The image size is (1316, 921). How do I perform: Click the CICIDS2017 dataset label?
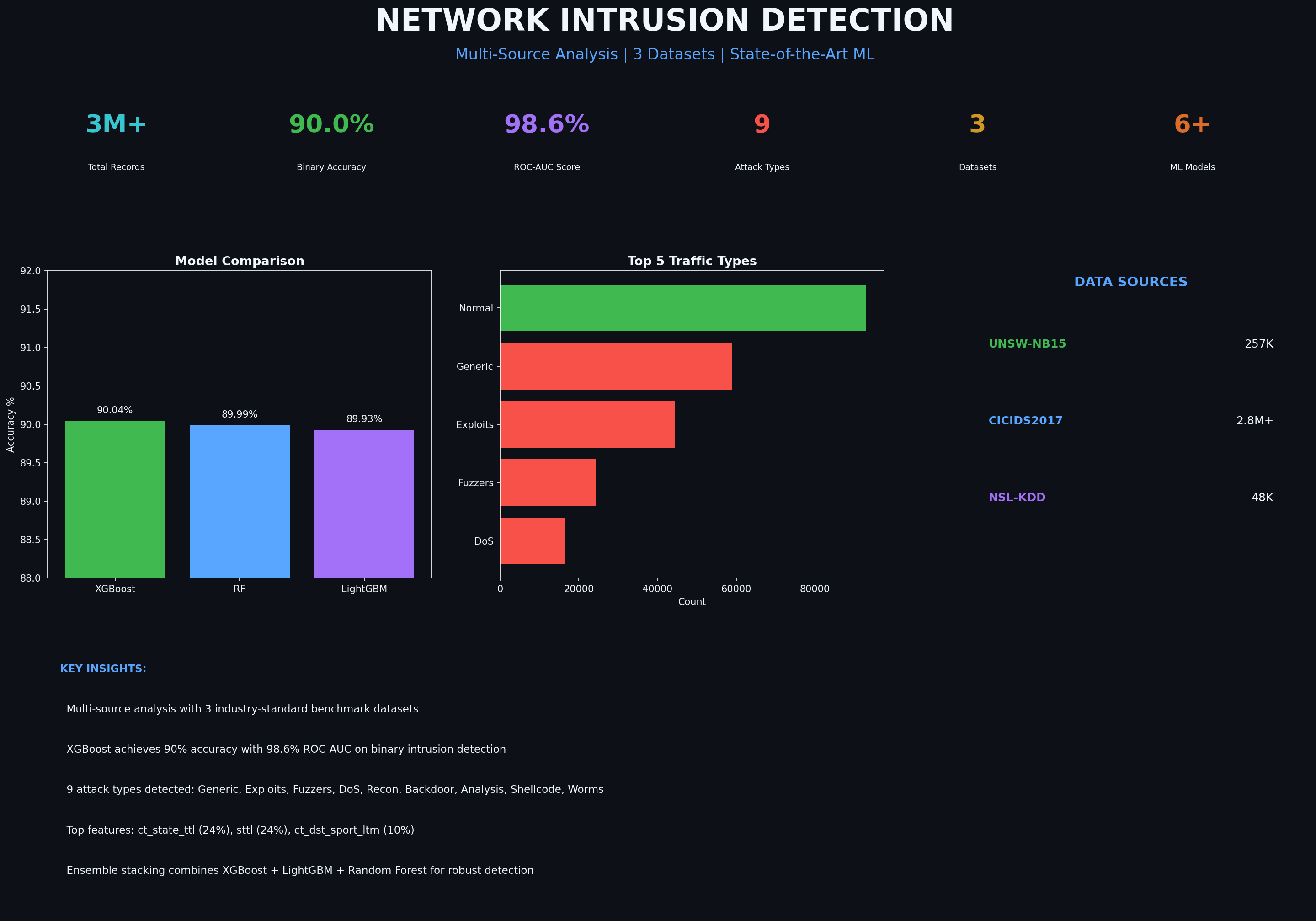point(1025,420)
